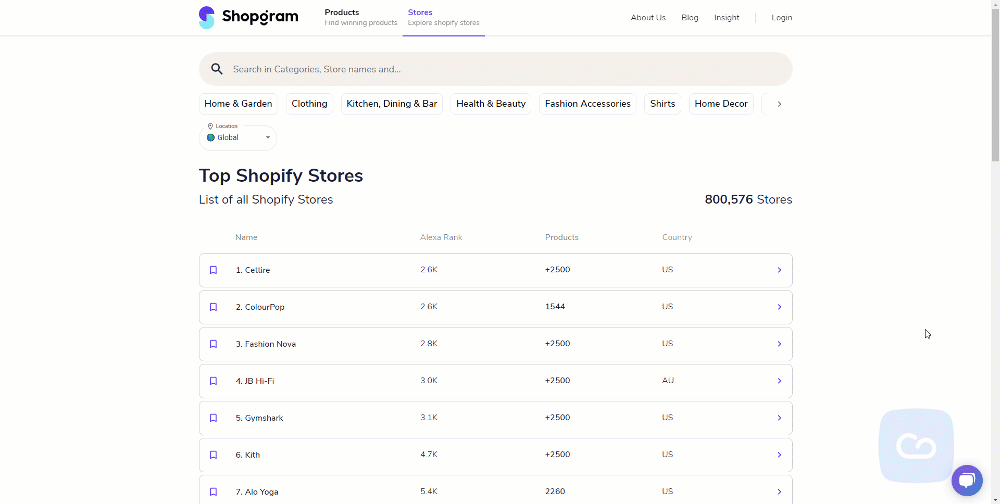Click the Products column header
This screenshot has height=504, width=1000.
tap(562, 237)
